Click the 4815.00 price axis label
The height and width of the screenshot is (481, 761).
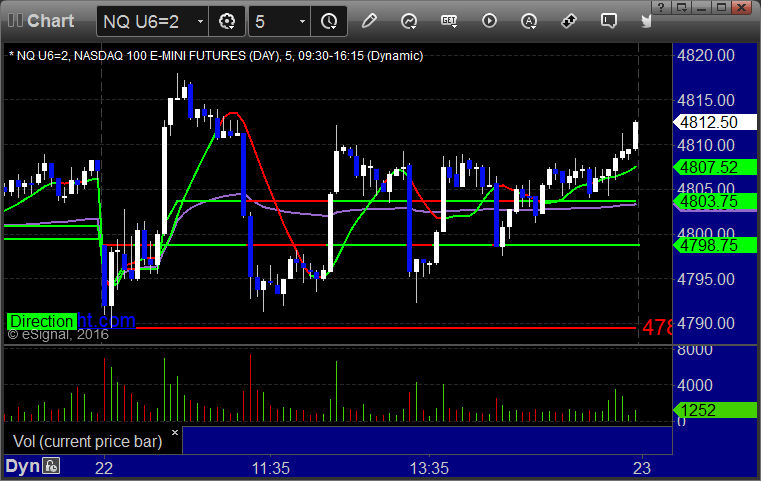click(706, 100)
